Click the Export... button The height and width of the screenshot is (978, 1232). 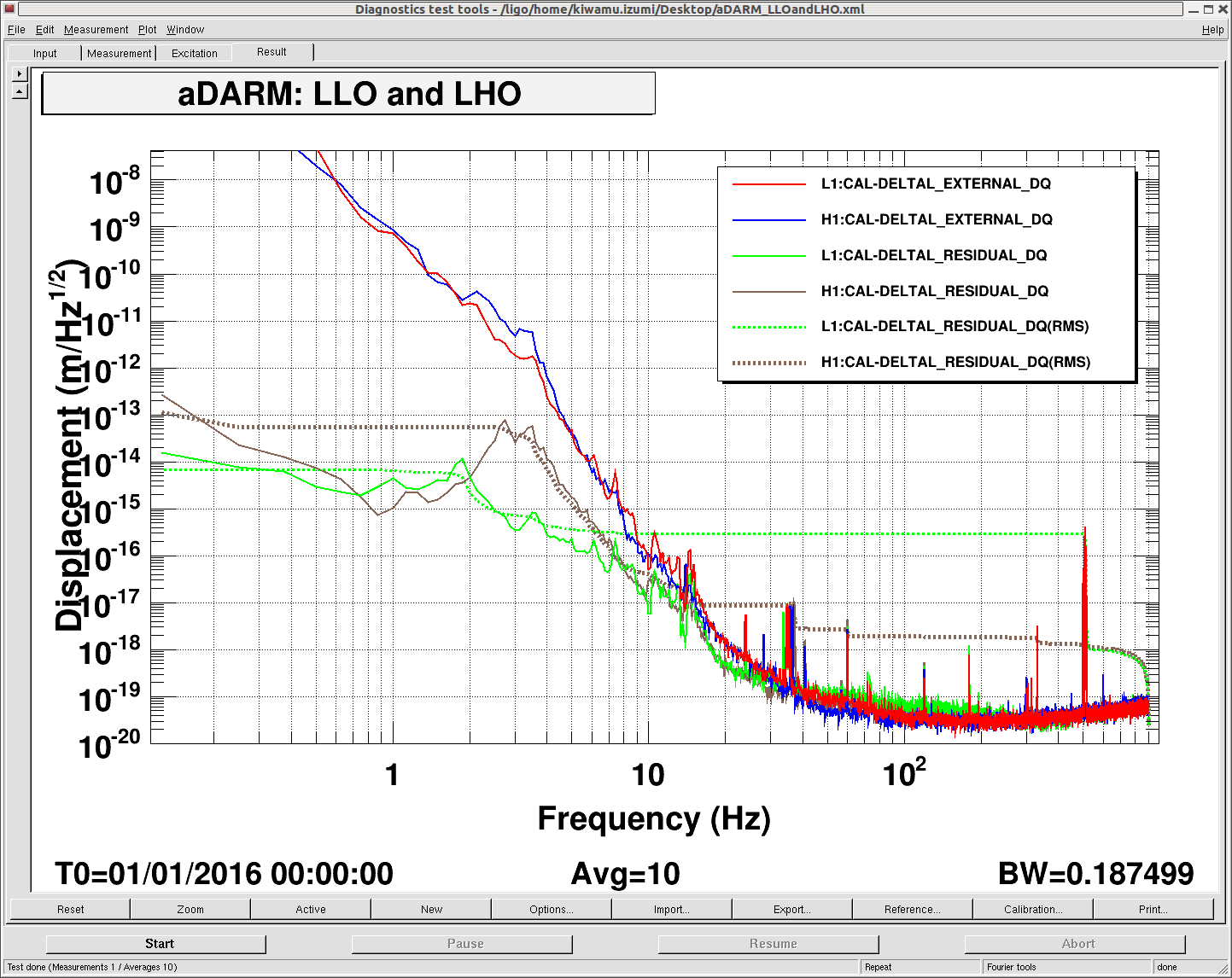792,909
